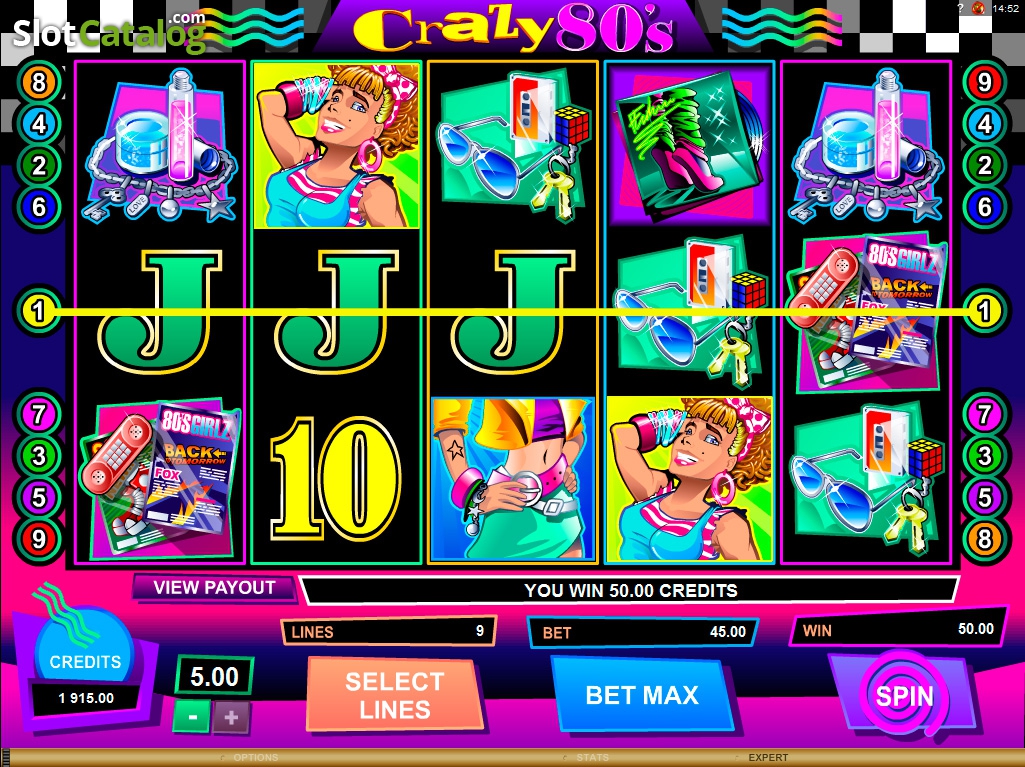Image resolution: width=1025 pixels, height=767 pixels.
Task: Open the Stats menu at bottom
Action: coord(592,757)
